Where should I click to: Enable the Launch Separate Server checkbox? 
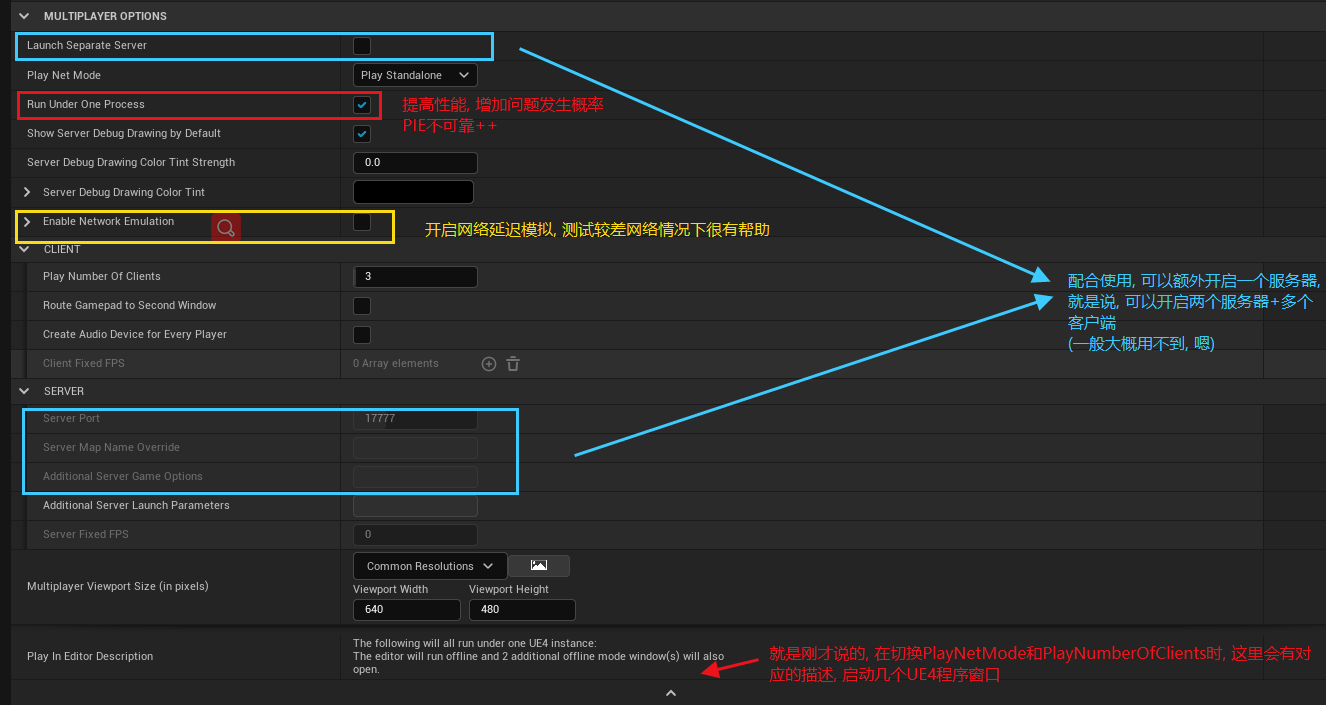[361, 45]
